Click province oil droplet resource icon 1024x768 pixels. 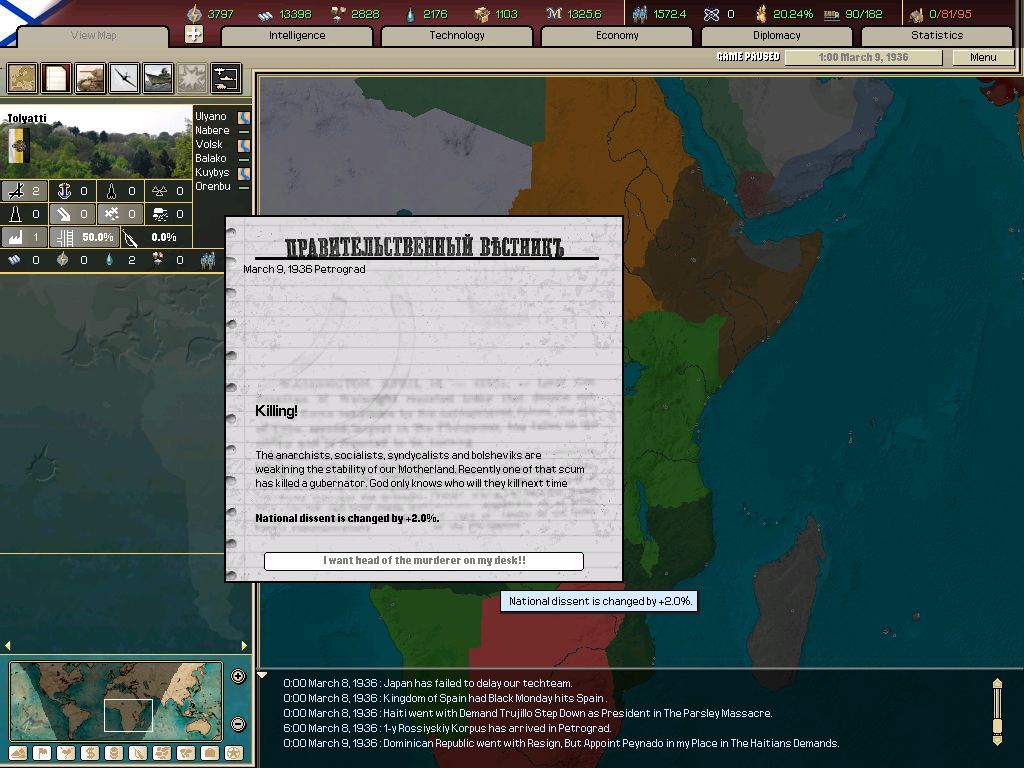pyautogui.click(x=109, y=260)
